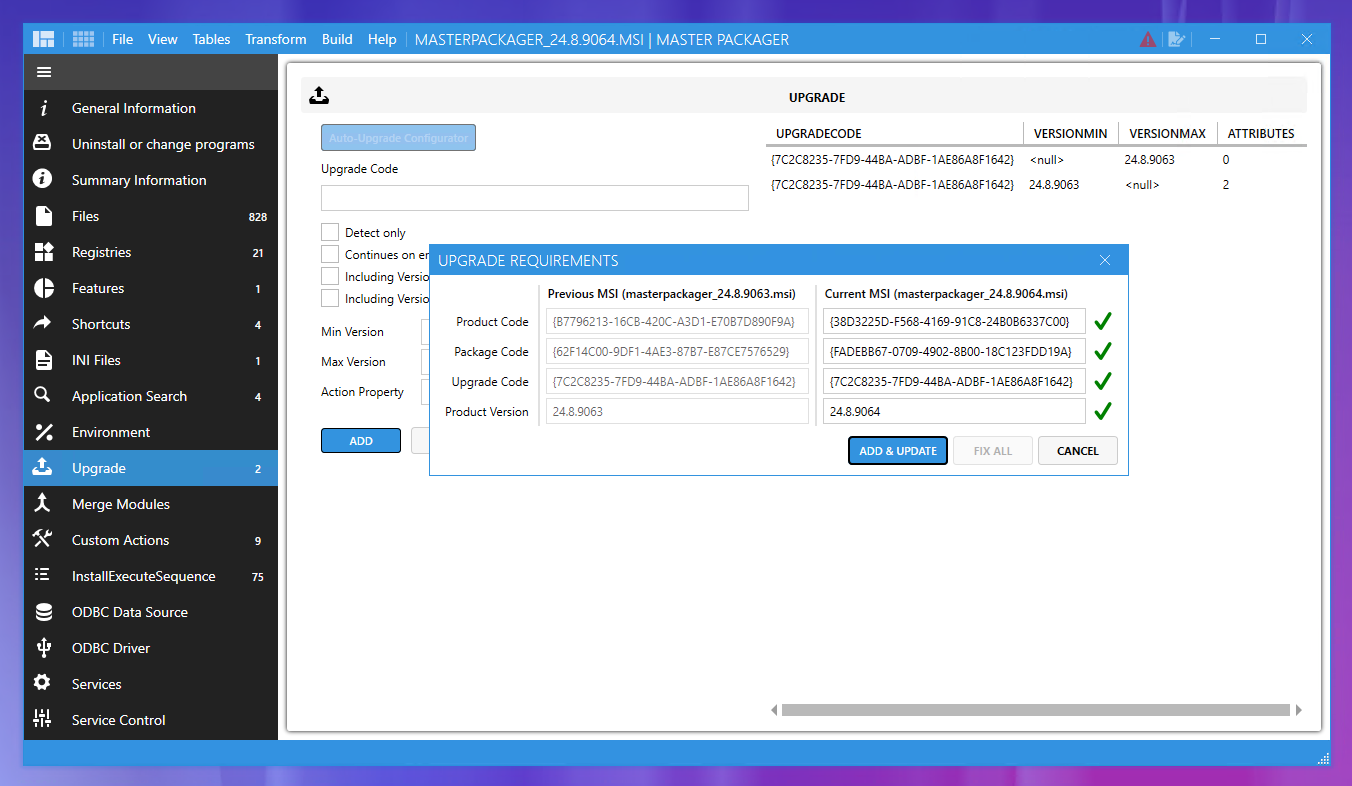Sort by VERSIONMAX column header
Viewport: 1352px width, 786px height.
coord(1167,133)
